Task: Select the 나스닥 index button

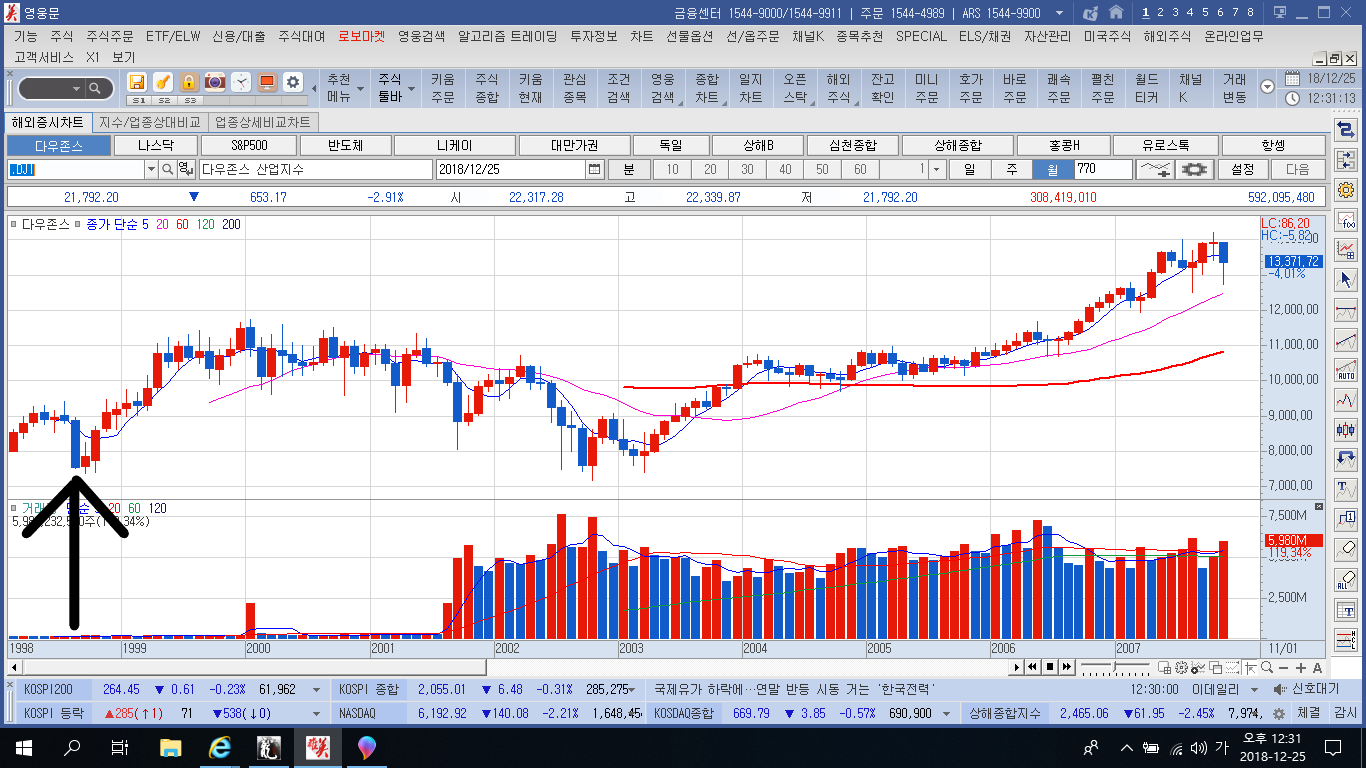Action: click(x=153, y=146)
